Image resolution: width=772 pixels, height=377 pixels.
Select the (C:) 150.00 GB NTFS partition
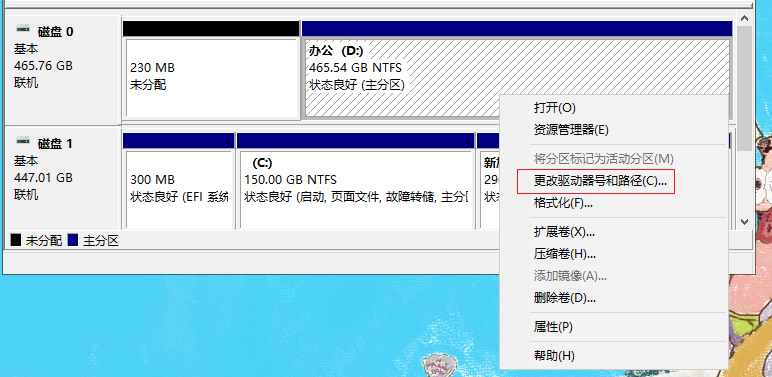point(356,189)
